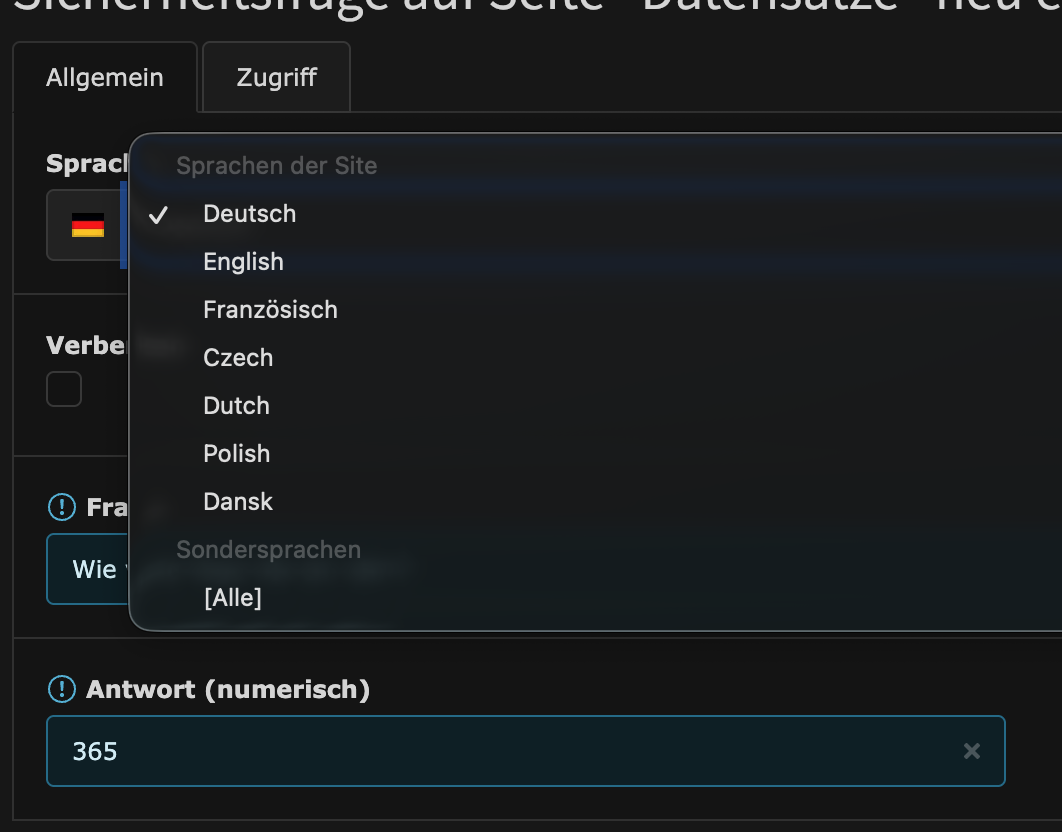Screen dimensions: 1062x832
Task: Pick Dansk from the language options
Action: [x=238, y=502]
